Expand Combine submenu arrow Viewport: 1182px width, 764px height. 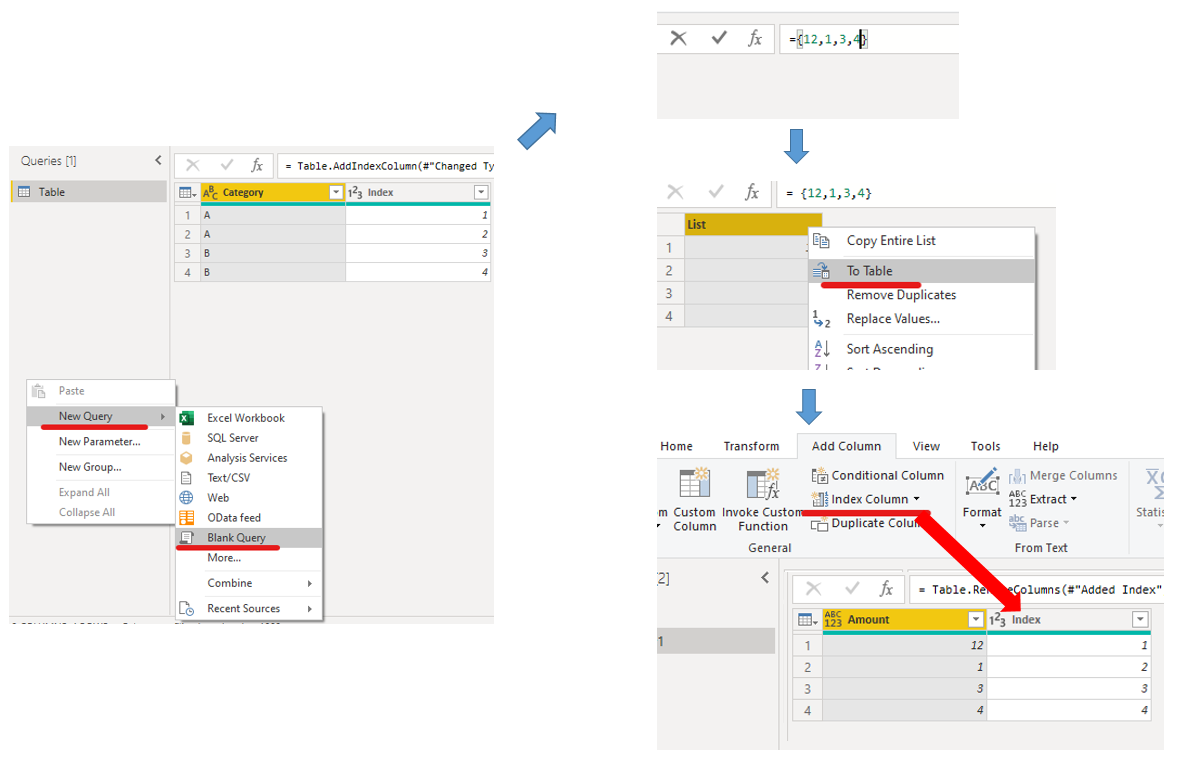pos(309,584)
